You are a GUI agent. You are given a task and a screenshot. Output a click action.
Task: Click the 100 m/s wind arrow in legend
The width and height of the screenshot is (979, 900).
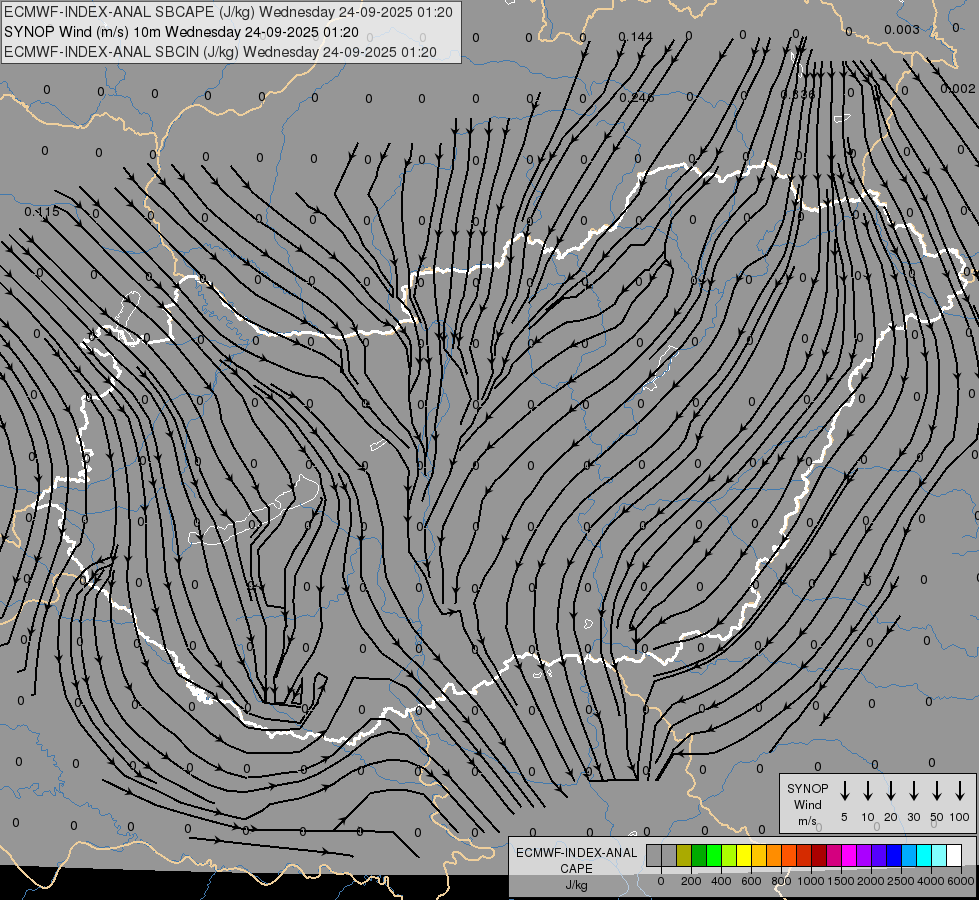[x=960, y=790]
